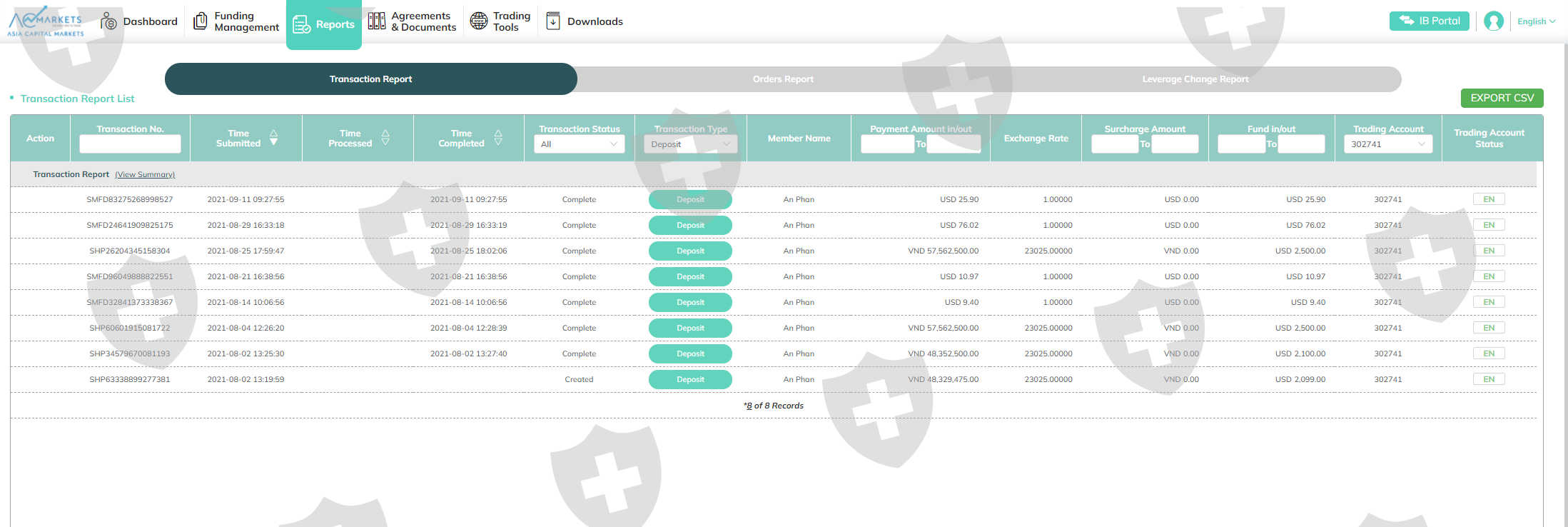
Task: Click the IB Portal button
Action: tap(1429, 21)
